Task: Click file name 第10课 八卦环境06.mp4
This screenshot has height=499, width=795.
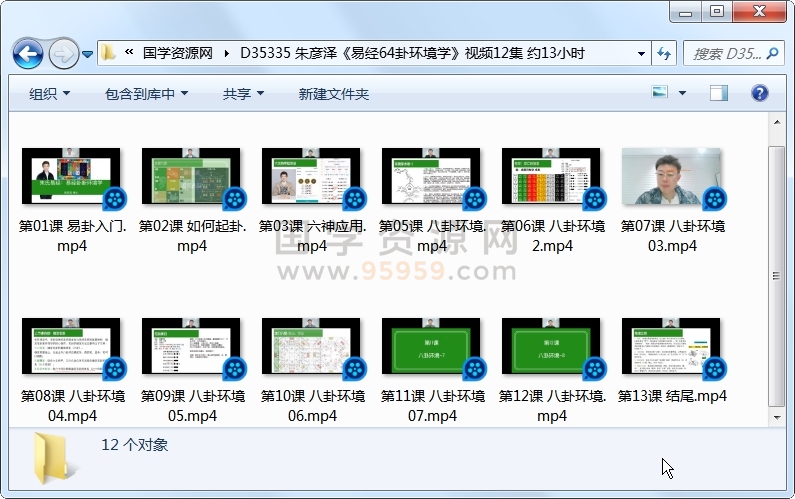Action: point(312,406)
